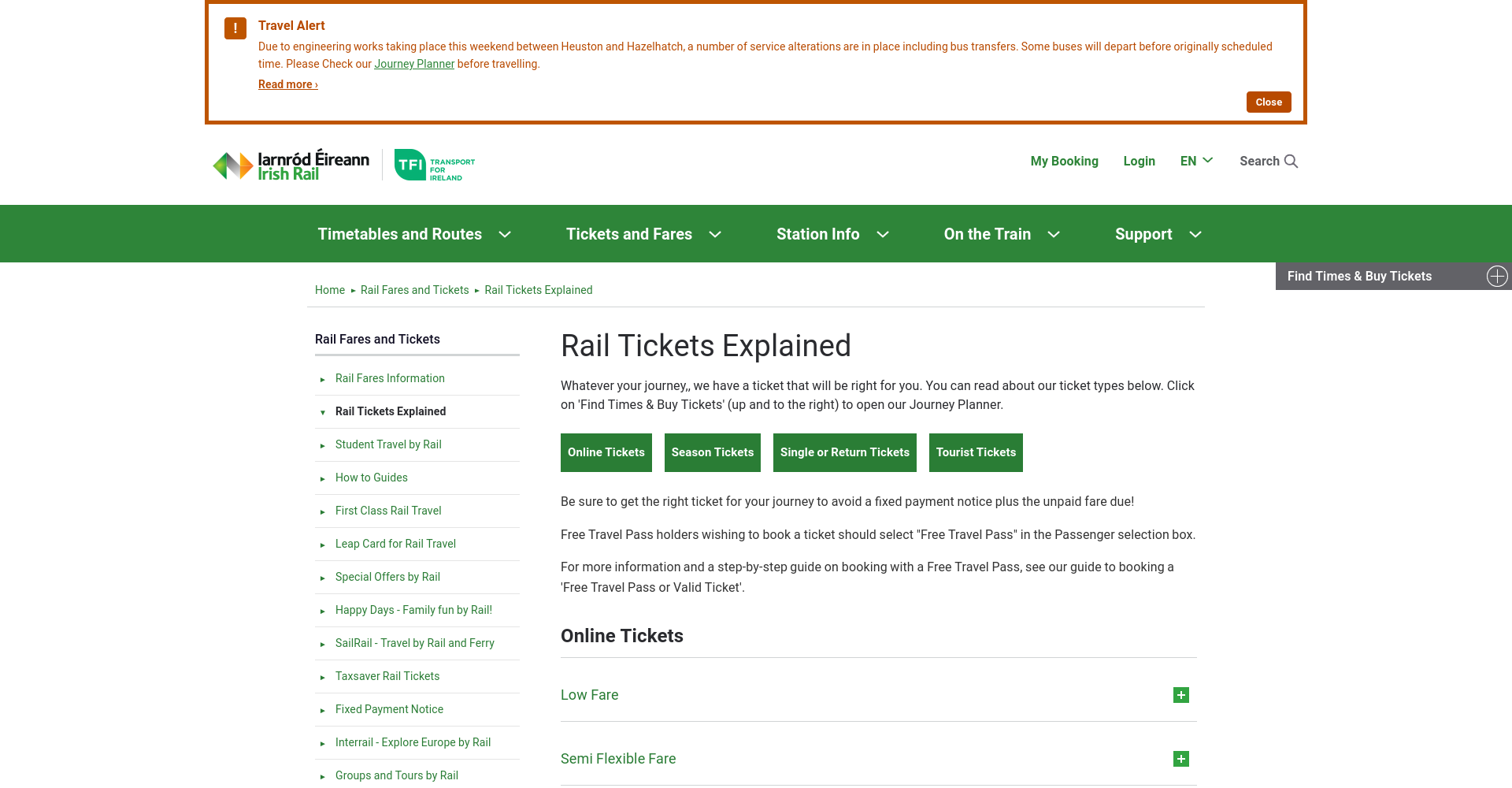
Task: Open Student Travel by Rail
Action: tap(388, 444)
